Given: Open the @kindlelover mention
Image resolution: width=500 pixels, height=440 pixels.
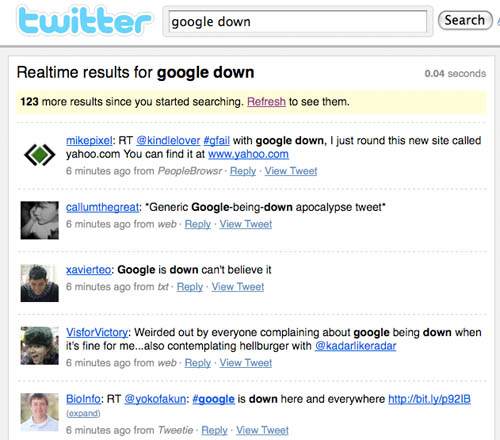Looking at the screenshot, I should tap(168, 141).
